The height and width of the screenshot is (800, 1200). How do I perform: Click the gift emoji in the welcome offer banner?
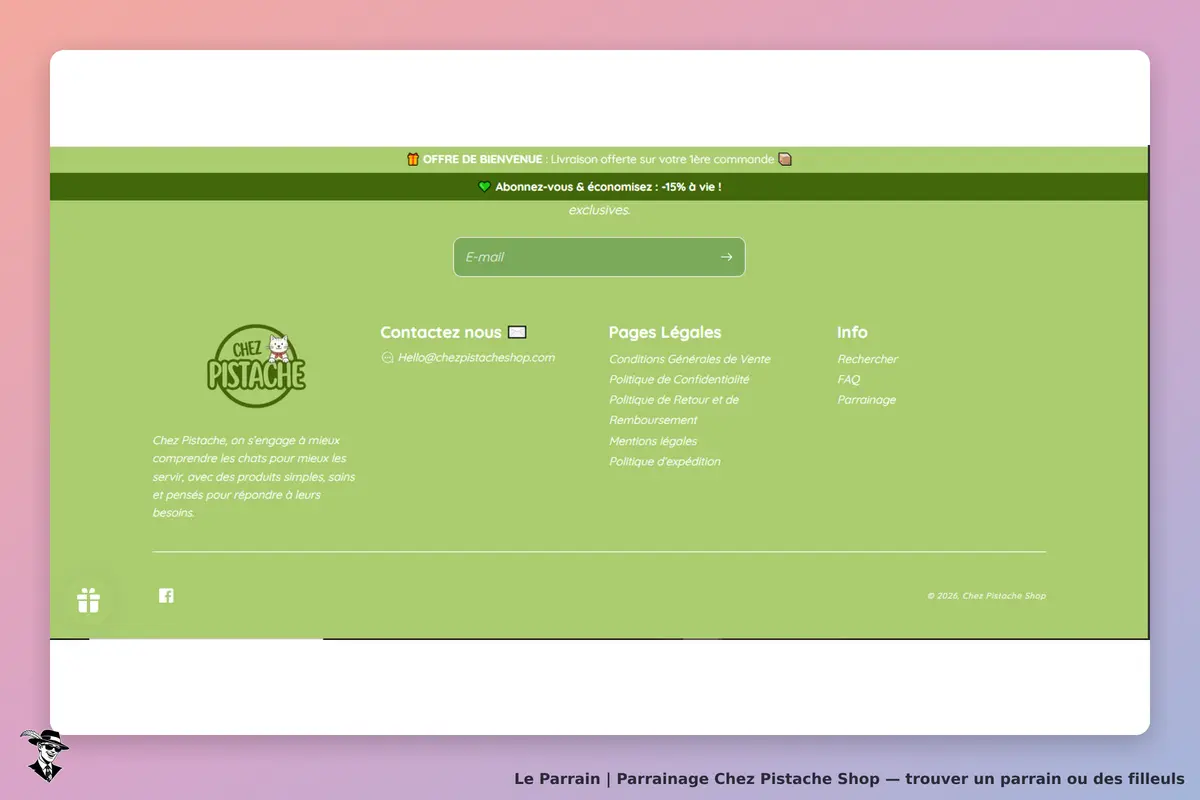(413, 159)
